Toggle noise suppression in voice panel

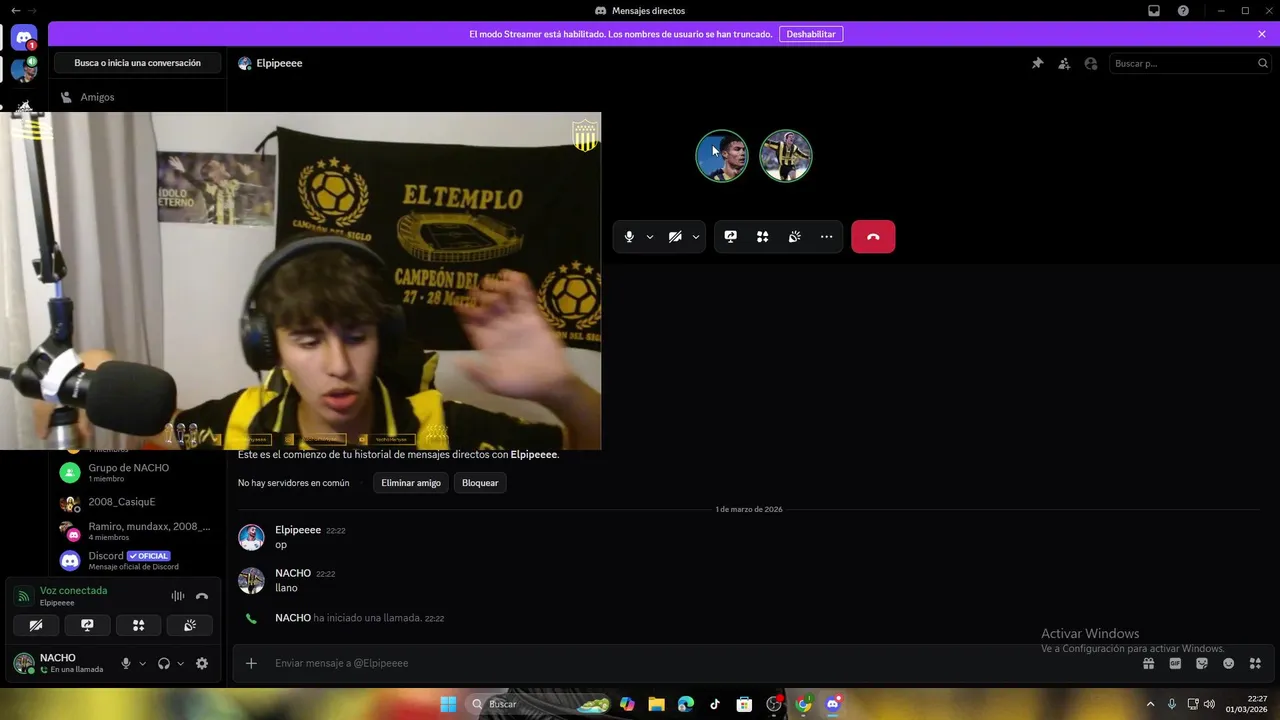pyautogui.click(x=178, y=596)
